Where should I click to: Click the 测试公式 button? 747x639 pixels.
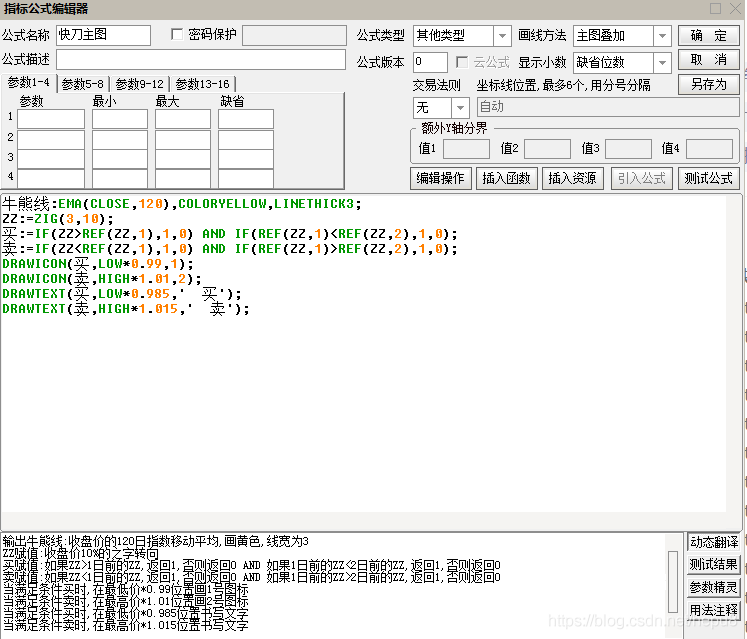click(708, 178)
